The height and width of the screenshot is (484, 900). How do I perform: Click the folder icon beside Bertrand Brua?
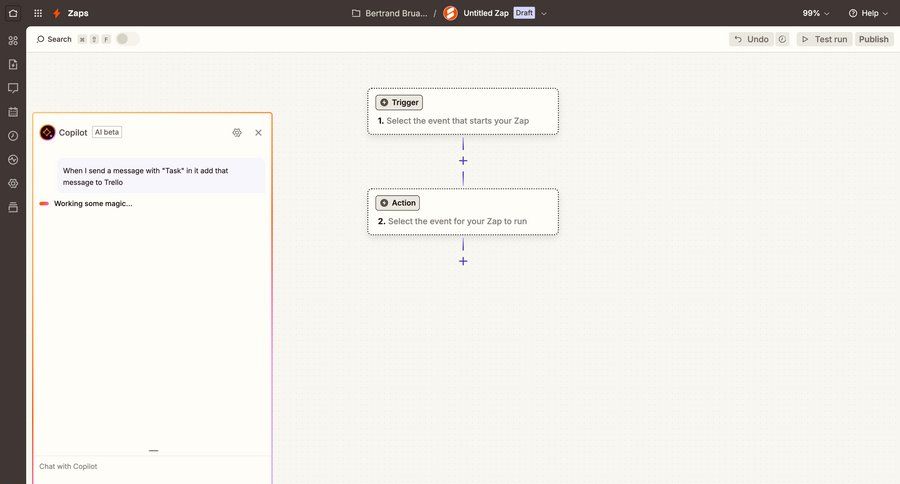(356, 13)
